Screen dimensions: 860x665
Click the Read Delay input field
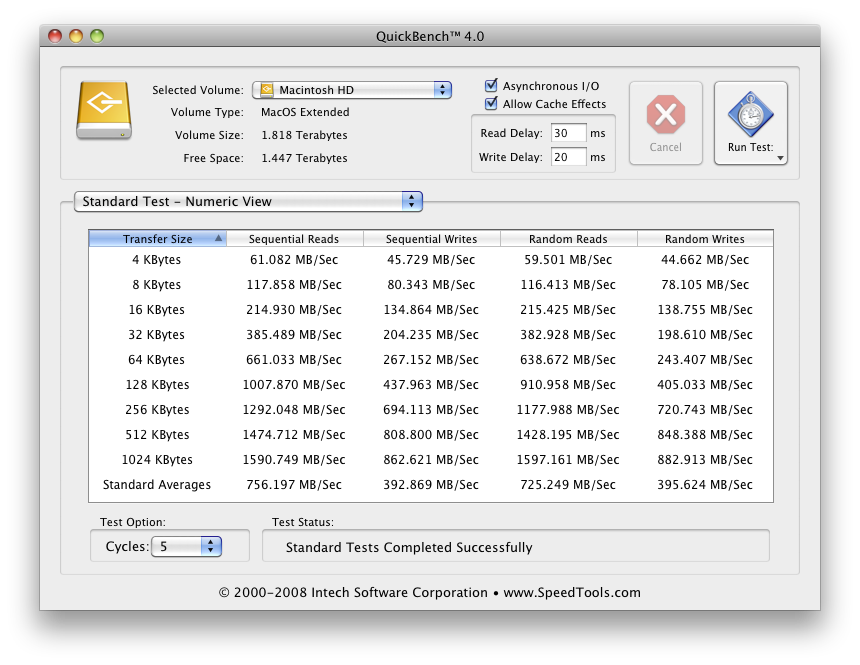pyautogui.click(x=569, y=133)
